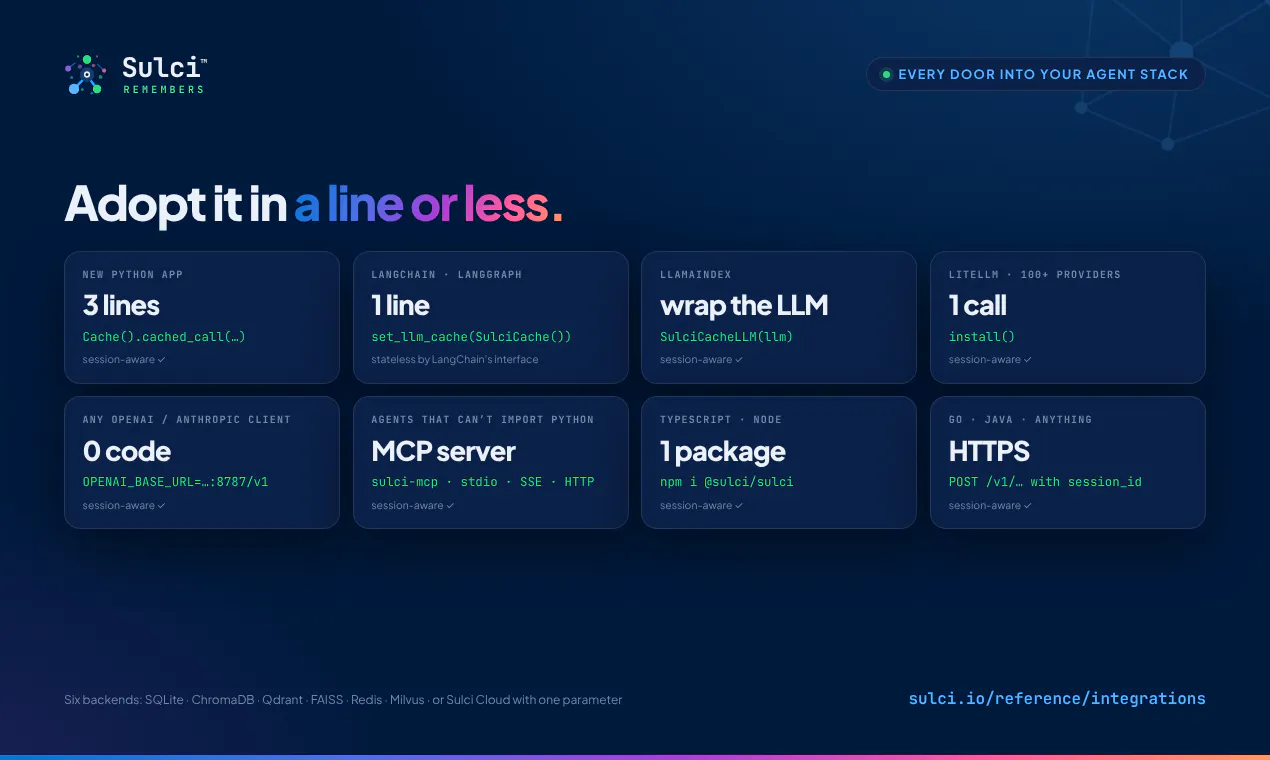Screen dimensions: 1270x760
Task: Click the "OPENAI_BASE_URL=…:8787/v1" code snippet
Action: tap(175, 482)
